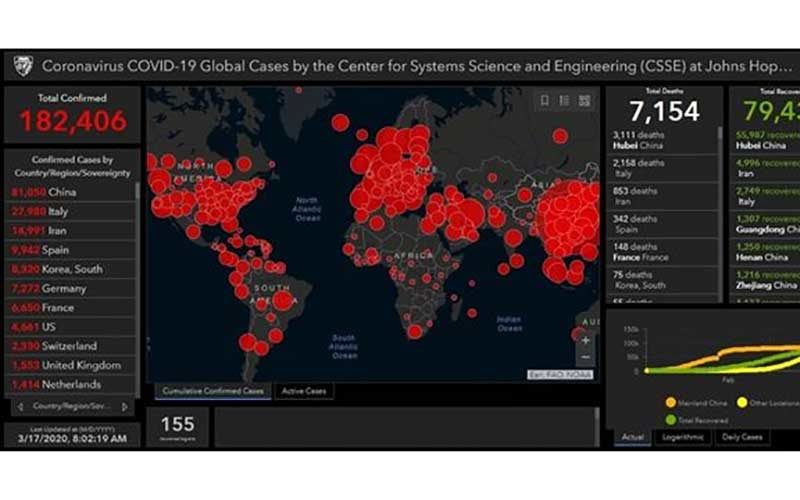Click the 3,111 deaths Hubei China row
Screen dimensions: 800x500
coord(662,140)
